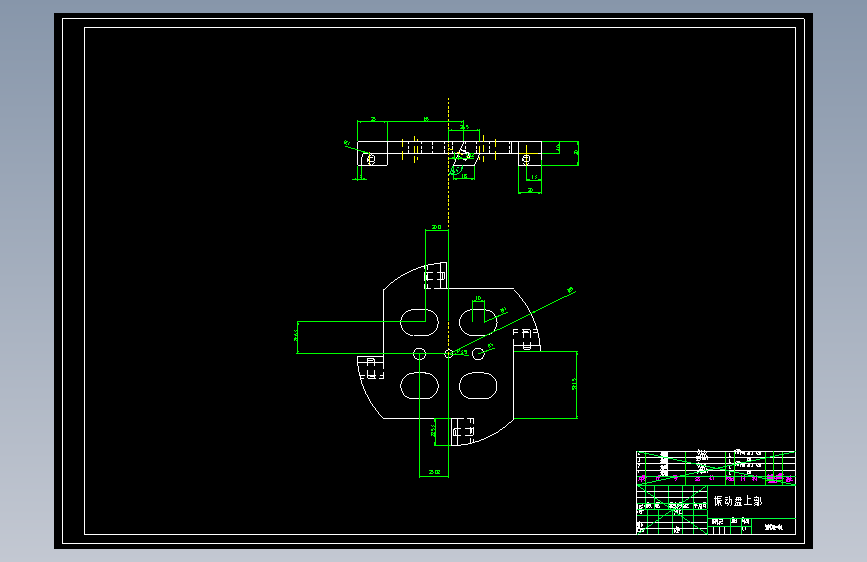Viewport: 867px width, 562px height.
Task: Click the drawing number cell in the title block
Action: pos(774,527)
